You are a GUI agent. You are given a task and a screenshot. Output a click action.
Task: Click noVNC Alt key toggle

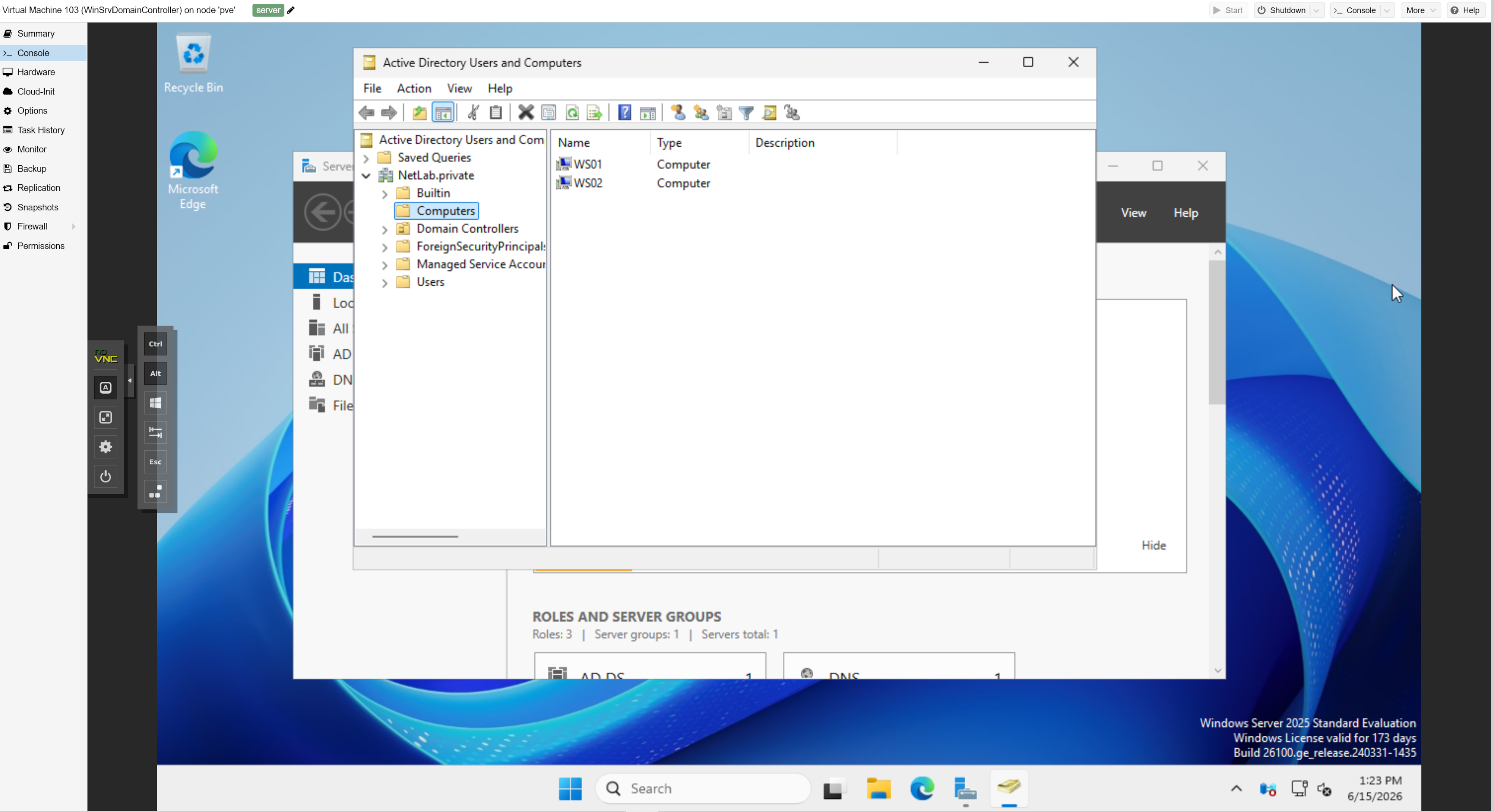(x=156, y=373)
